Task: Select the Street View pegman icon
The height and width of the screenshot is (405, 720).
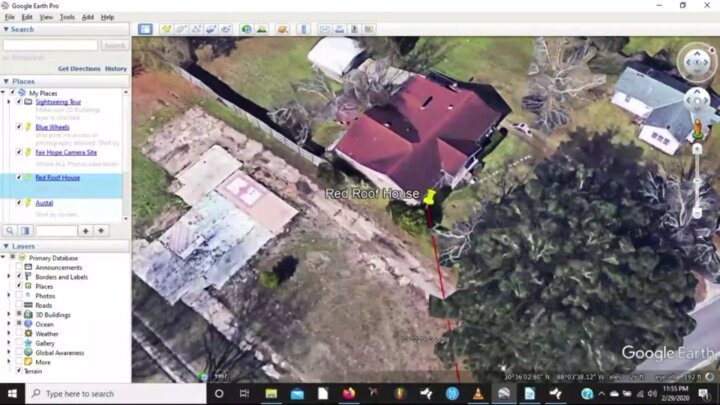Action: [x=697, y=129]
